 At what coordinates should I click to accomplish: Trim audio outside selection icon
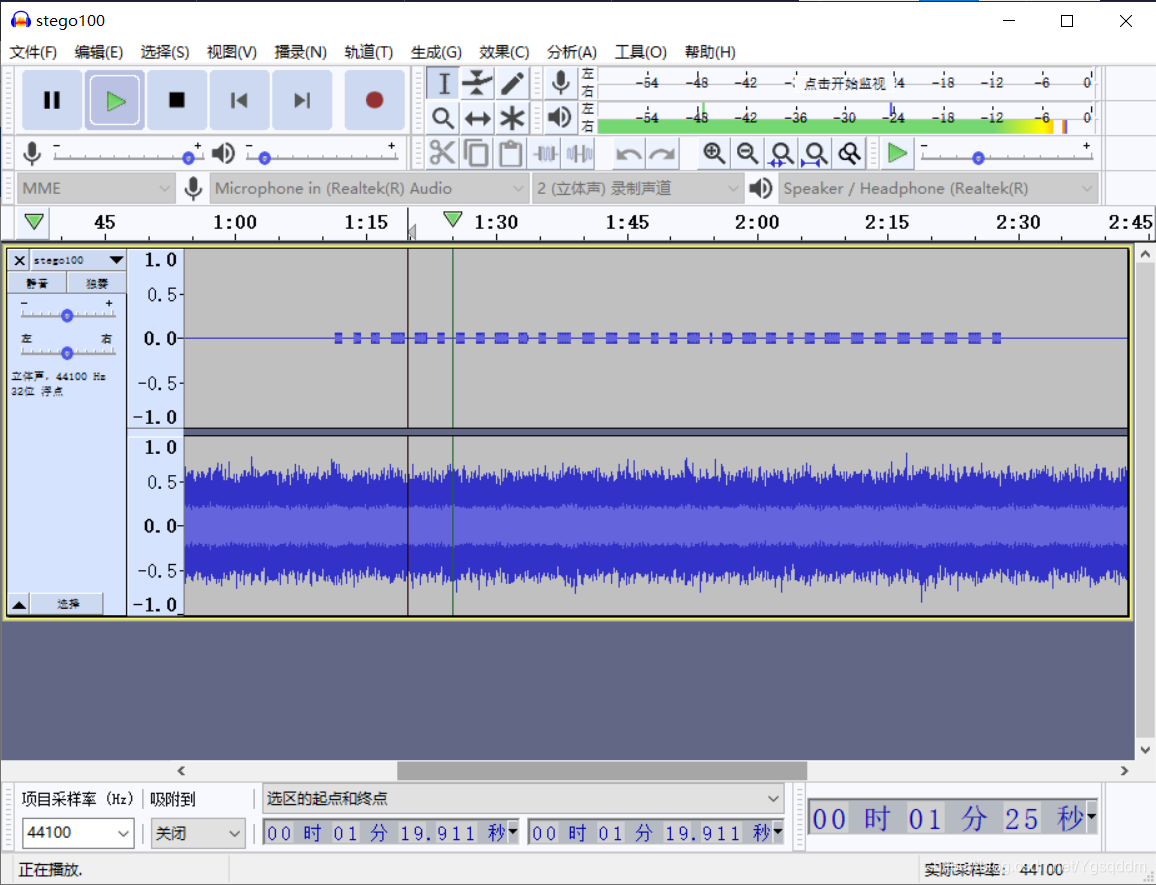[x=546, y=153]
